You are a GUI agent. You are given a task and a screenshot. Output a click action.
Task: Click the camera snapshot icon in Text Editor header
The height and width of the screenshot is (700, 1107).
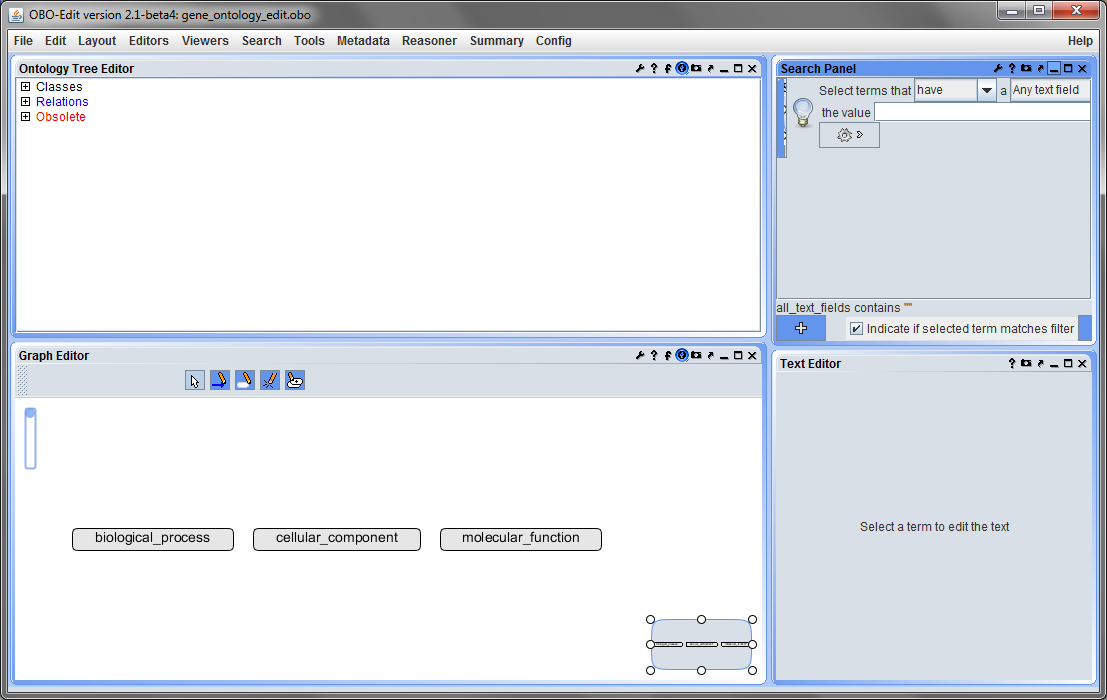pyautogui.click(x=1026, y=363)
